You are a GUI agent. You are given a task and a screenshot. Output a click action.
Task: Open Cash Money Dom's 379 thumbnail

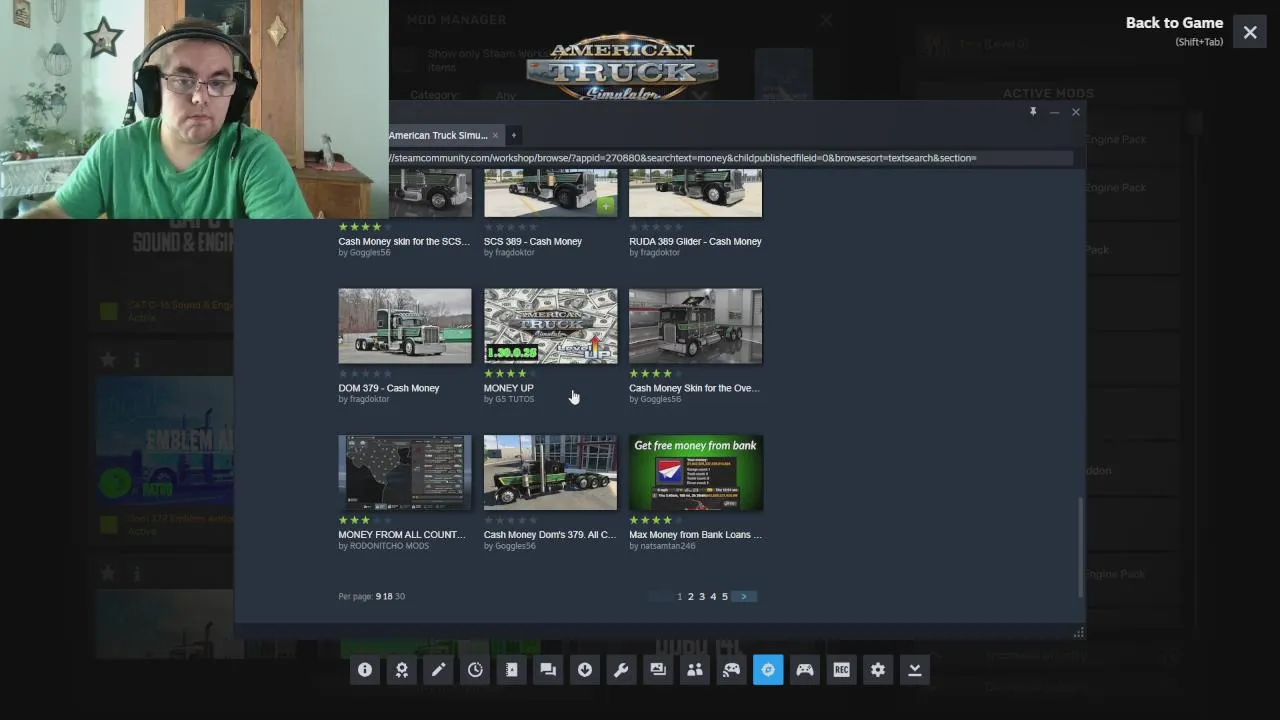pyautogui.click(x=550, y=472)
